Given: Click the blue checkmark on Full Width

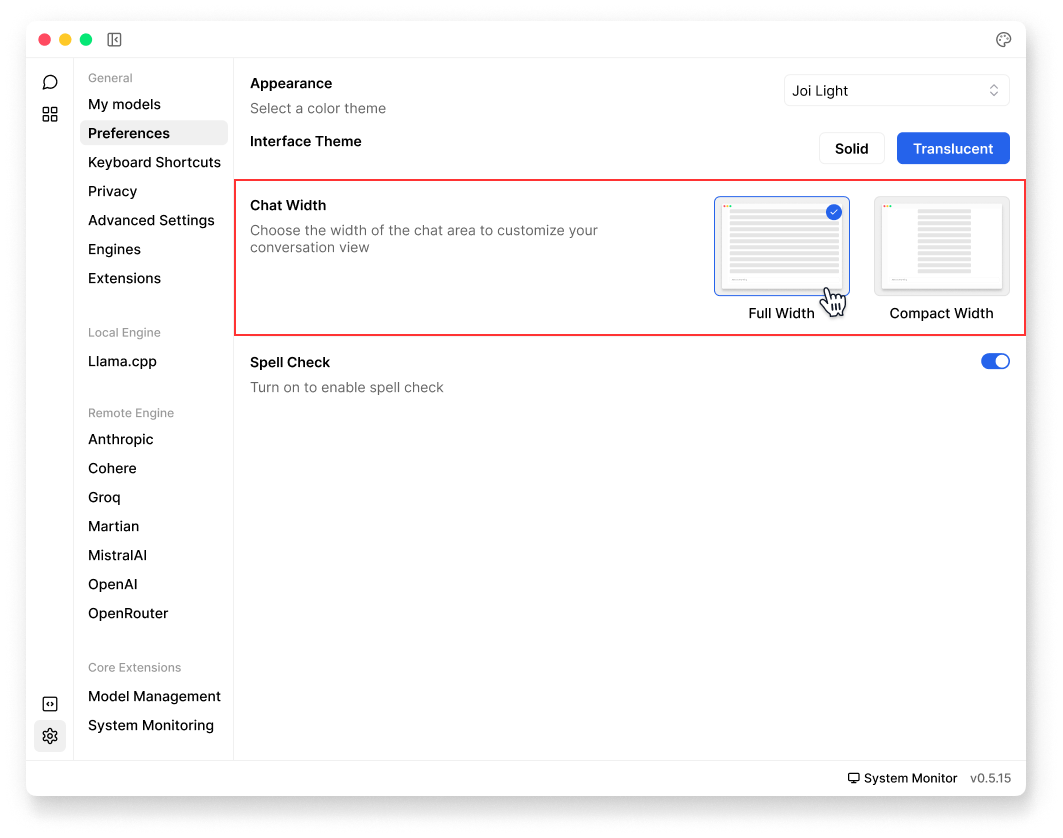Looking at the screenshot, I should click(x=834, y=212).
